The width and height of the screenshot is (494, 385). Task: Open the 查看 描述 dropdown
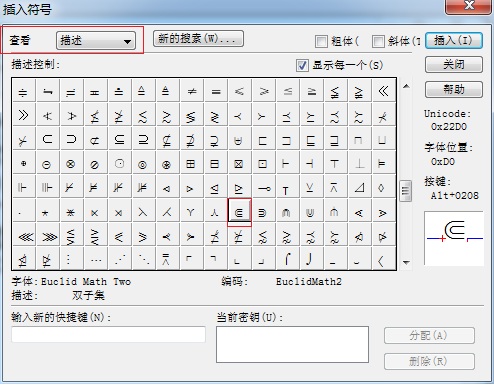[96, 41]
